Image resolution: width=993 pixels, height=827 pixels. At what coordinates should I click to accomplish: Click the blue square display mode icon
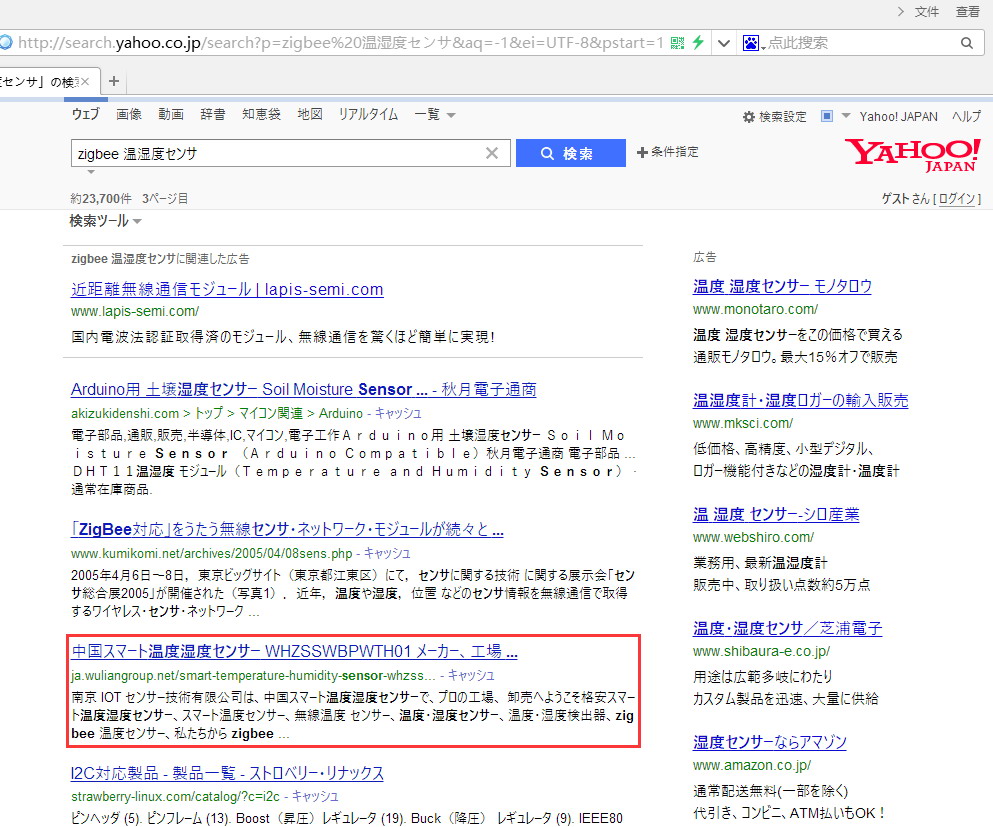pos(826,116)
